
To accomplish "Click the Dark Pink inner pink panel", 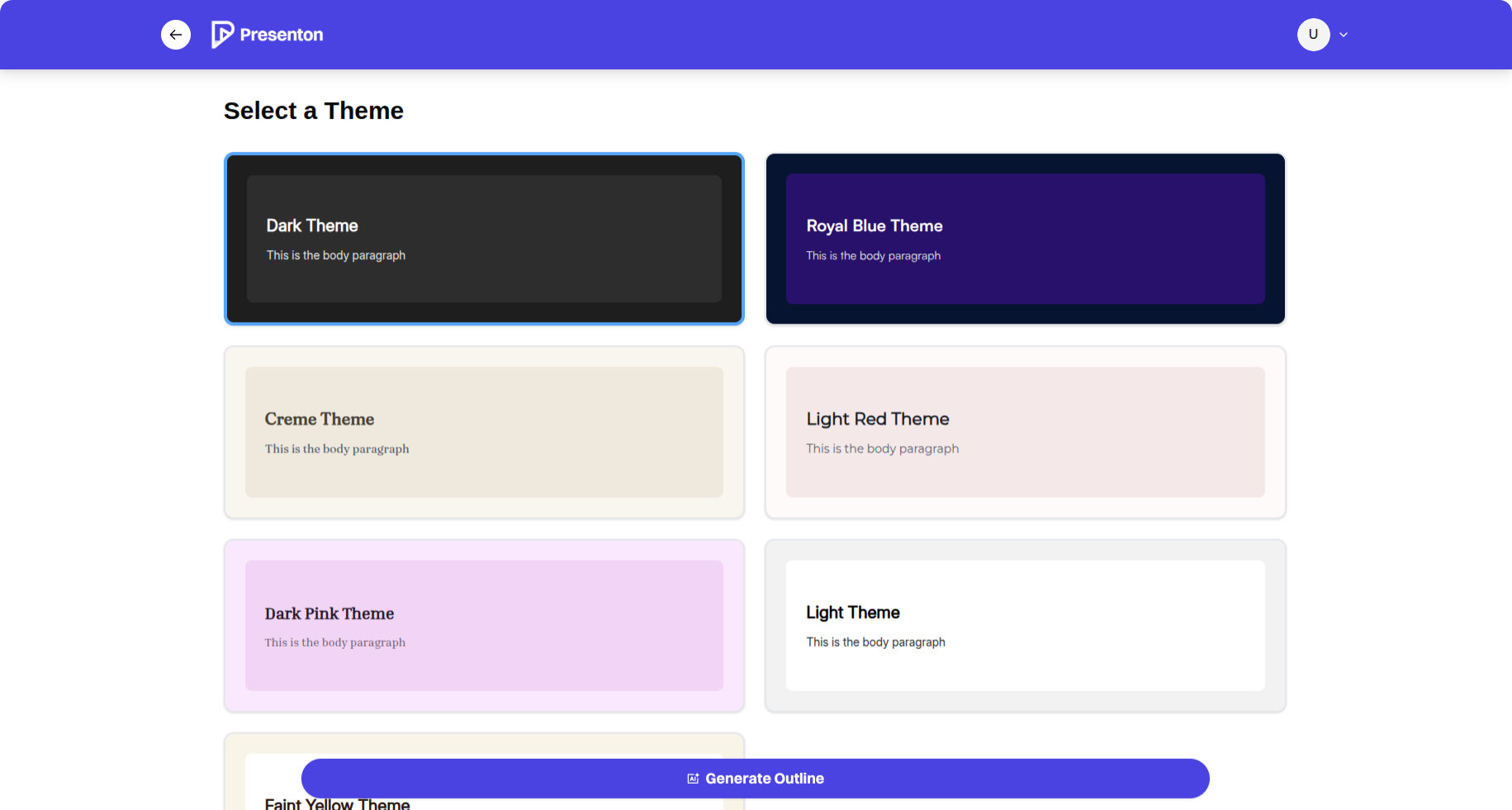I will pos(484,626).
